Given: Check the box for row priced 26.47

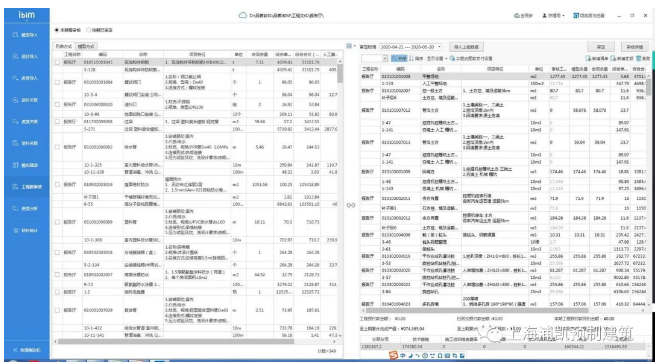Looking at the screenshot, I should pos(57,147).
